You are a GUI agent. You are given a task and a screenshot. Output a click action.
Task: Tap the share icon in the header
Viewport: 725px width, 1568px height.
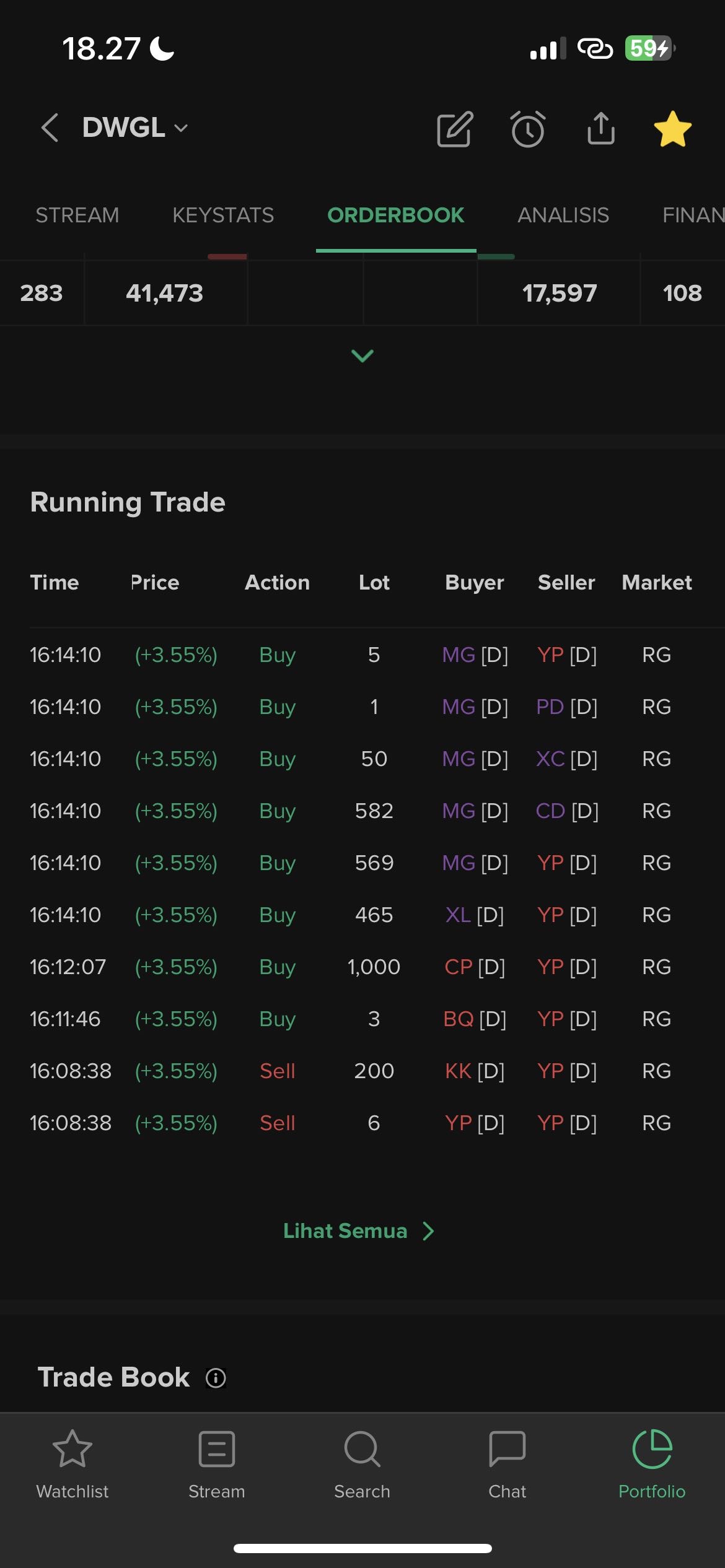pos(600,129)
